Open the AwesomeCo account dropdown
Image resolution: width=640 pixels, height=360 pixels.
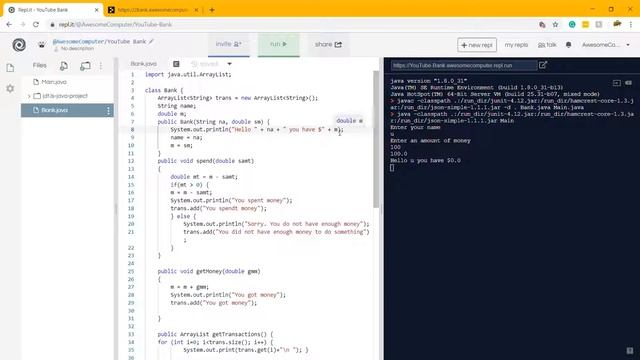click(606, 44)
